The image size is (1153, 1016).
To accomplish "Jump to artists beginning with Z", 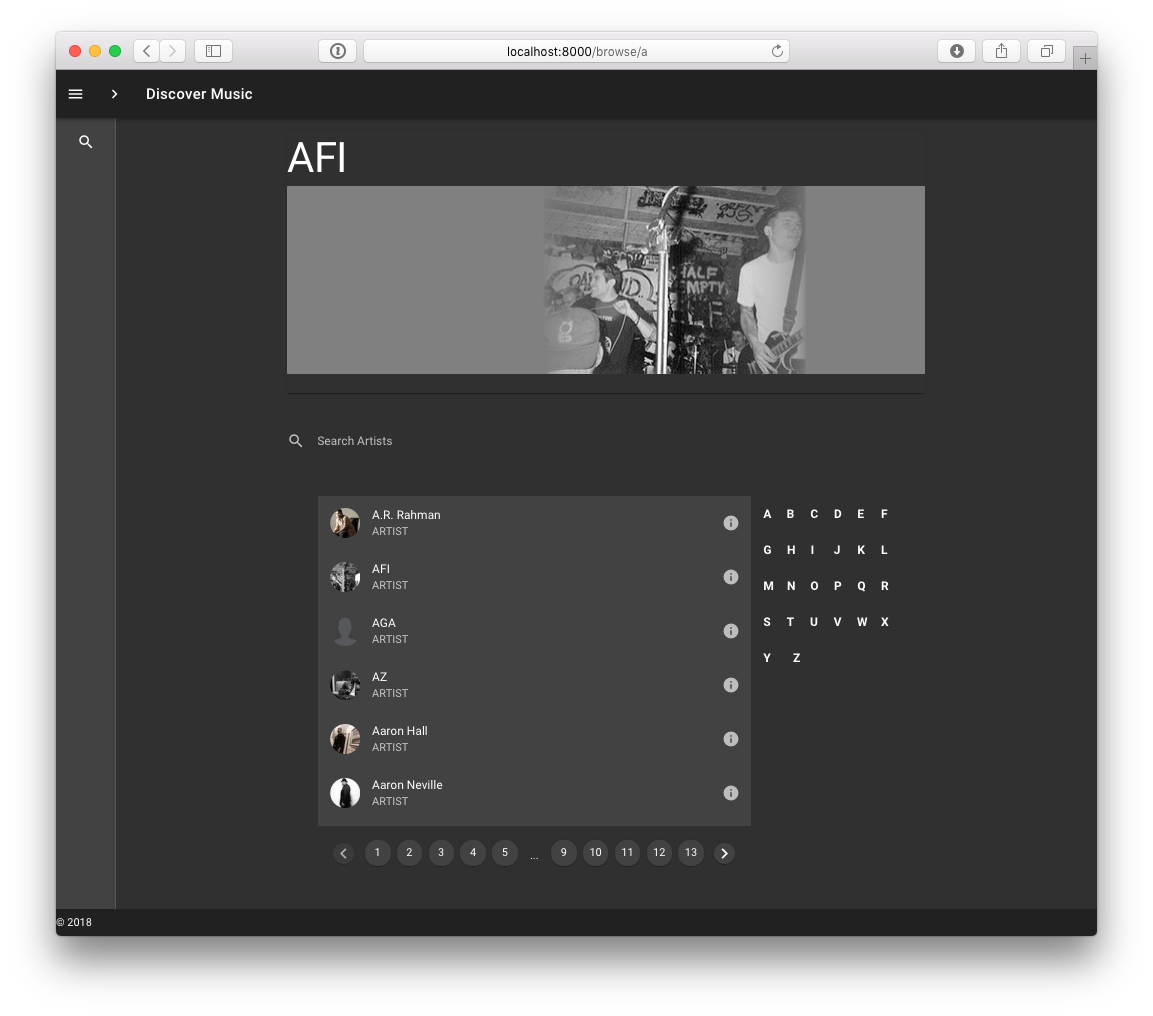I will click(x=796, y=657).
